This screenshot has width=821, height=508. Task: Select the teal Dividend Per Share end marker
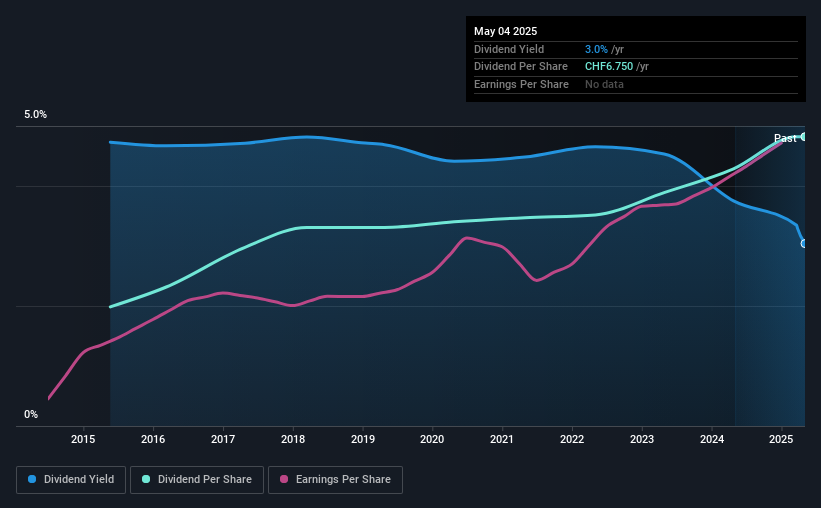[x=804, y=137]
